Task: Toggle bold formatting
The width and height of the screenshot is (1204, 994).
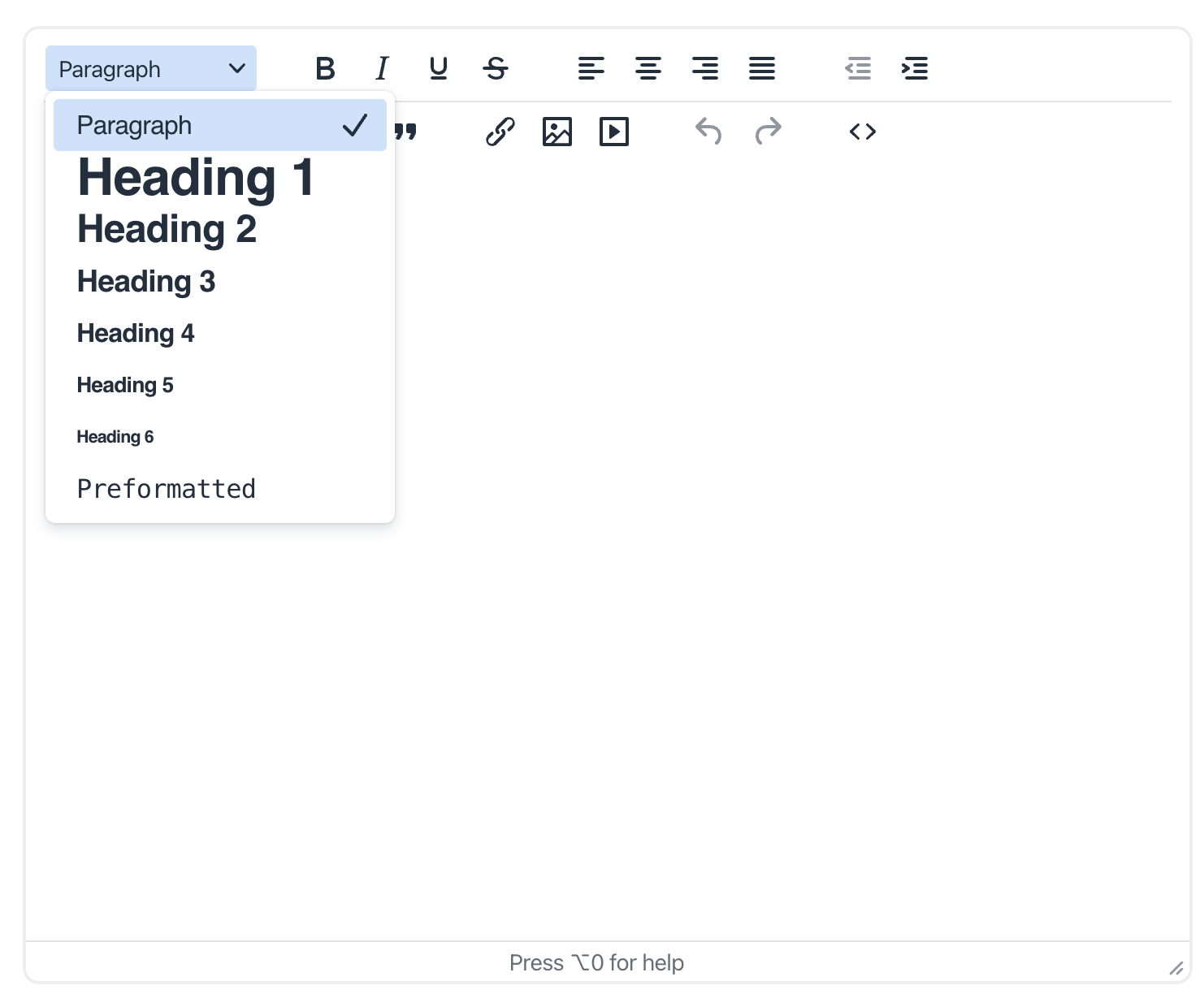Action: pos(325,69)
